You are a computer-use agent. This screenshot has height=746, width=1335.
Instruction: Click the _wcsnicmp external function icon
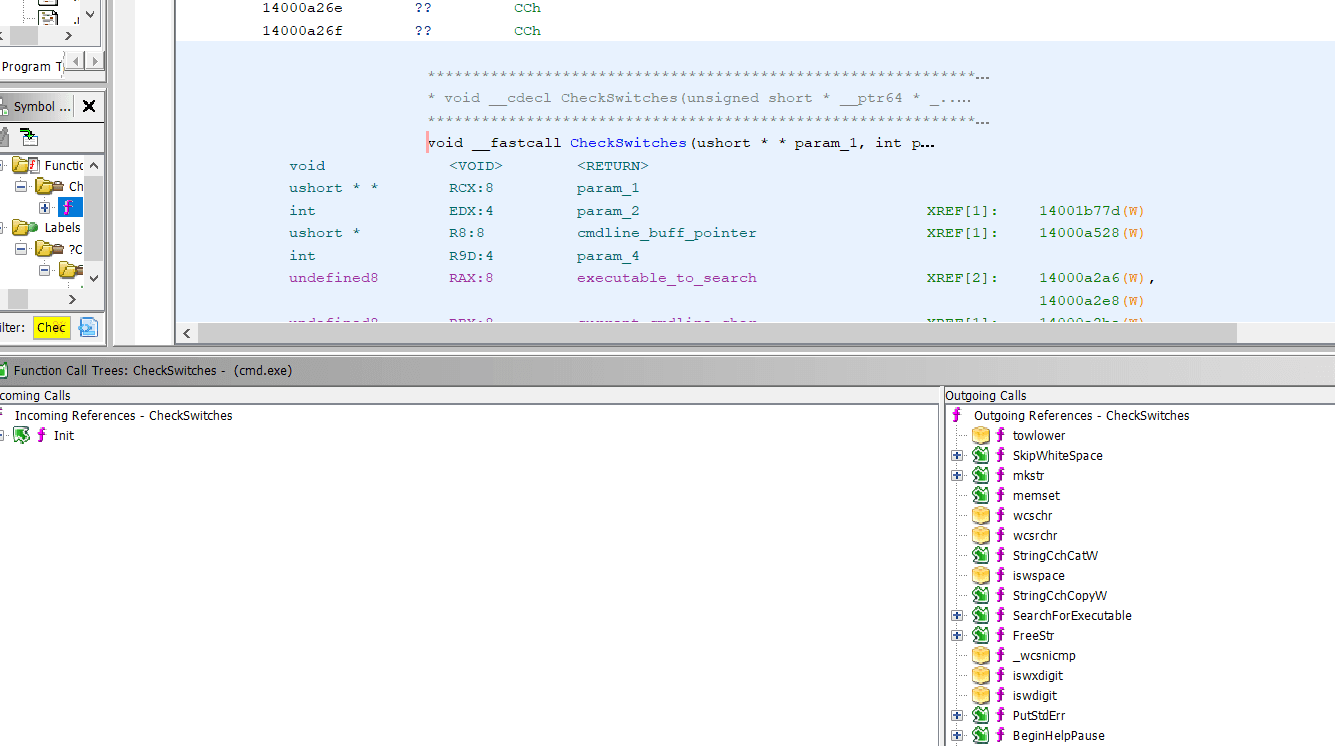click(x=981, y=656)
